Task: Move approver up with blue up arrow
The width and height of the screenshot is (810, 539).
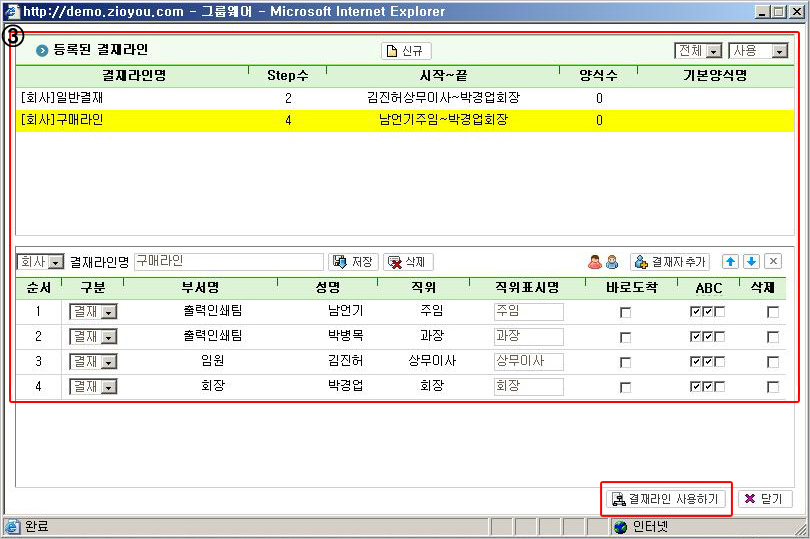Action: [x=731, y=262]
